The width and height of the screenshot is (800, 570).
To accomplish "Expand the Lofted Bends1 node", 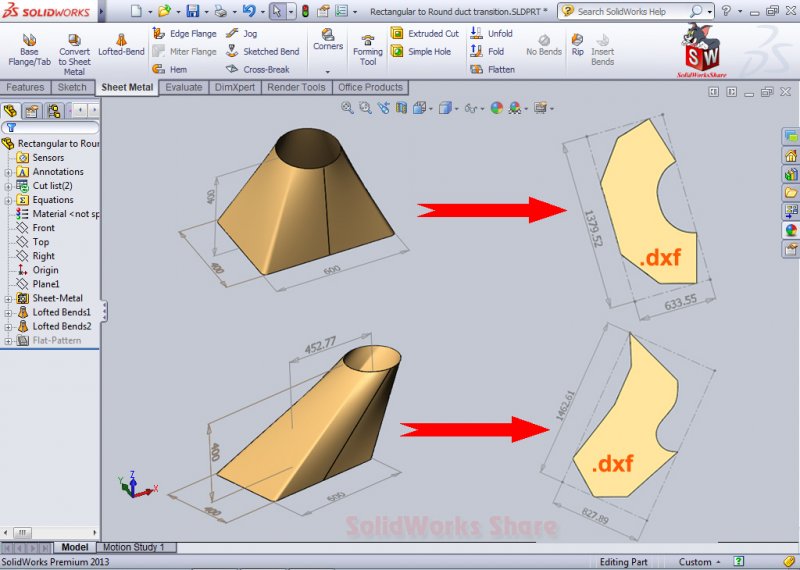I will [x=8, y=313].
